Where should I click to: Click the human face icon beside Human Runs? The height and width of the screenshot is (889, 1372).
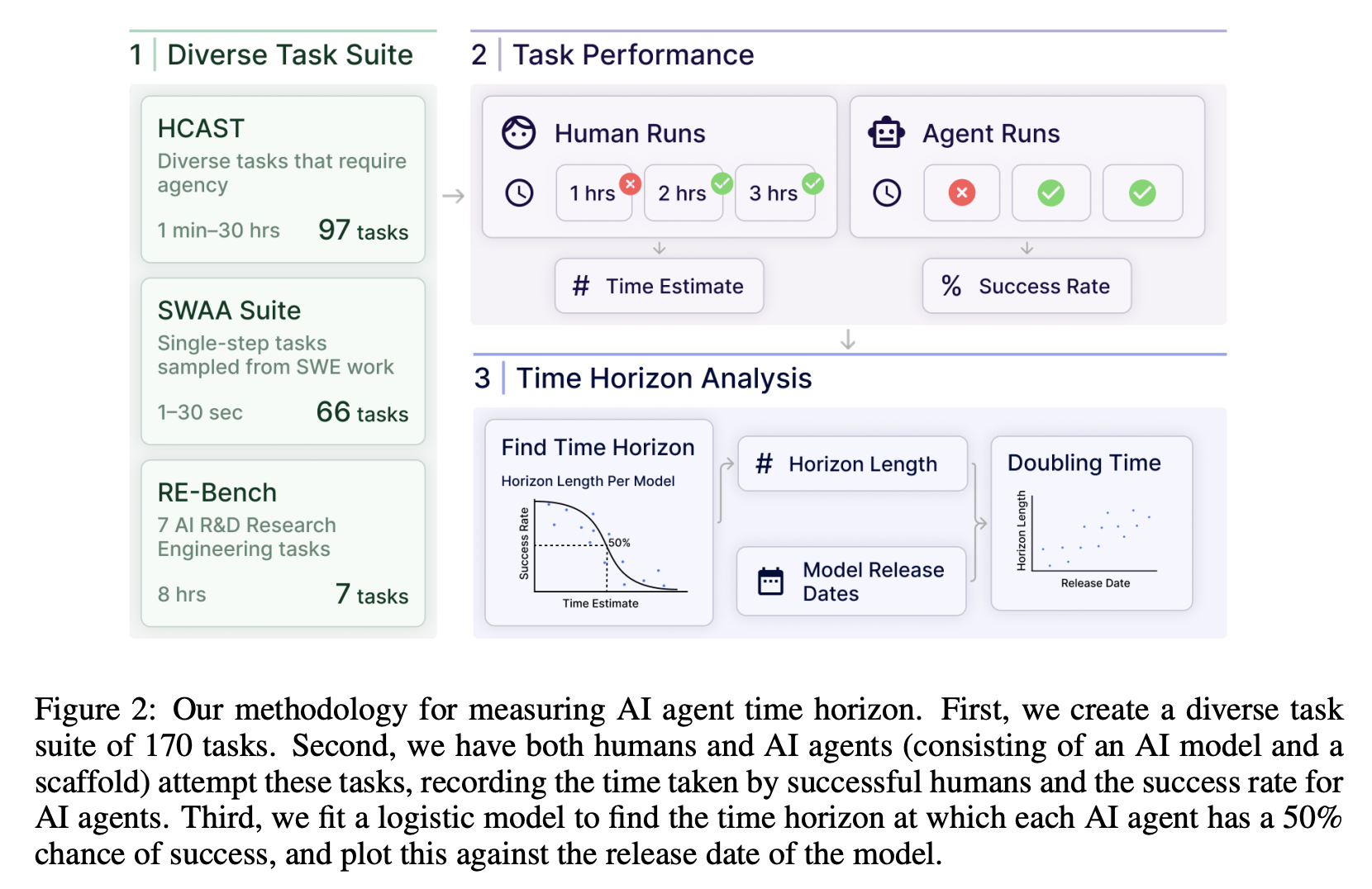[519, 133]
